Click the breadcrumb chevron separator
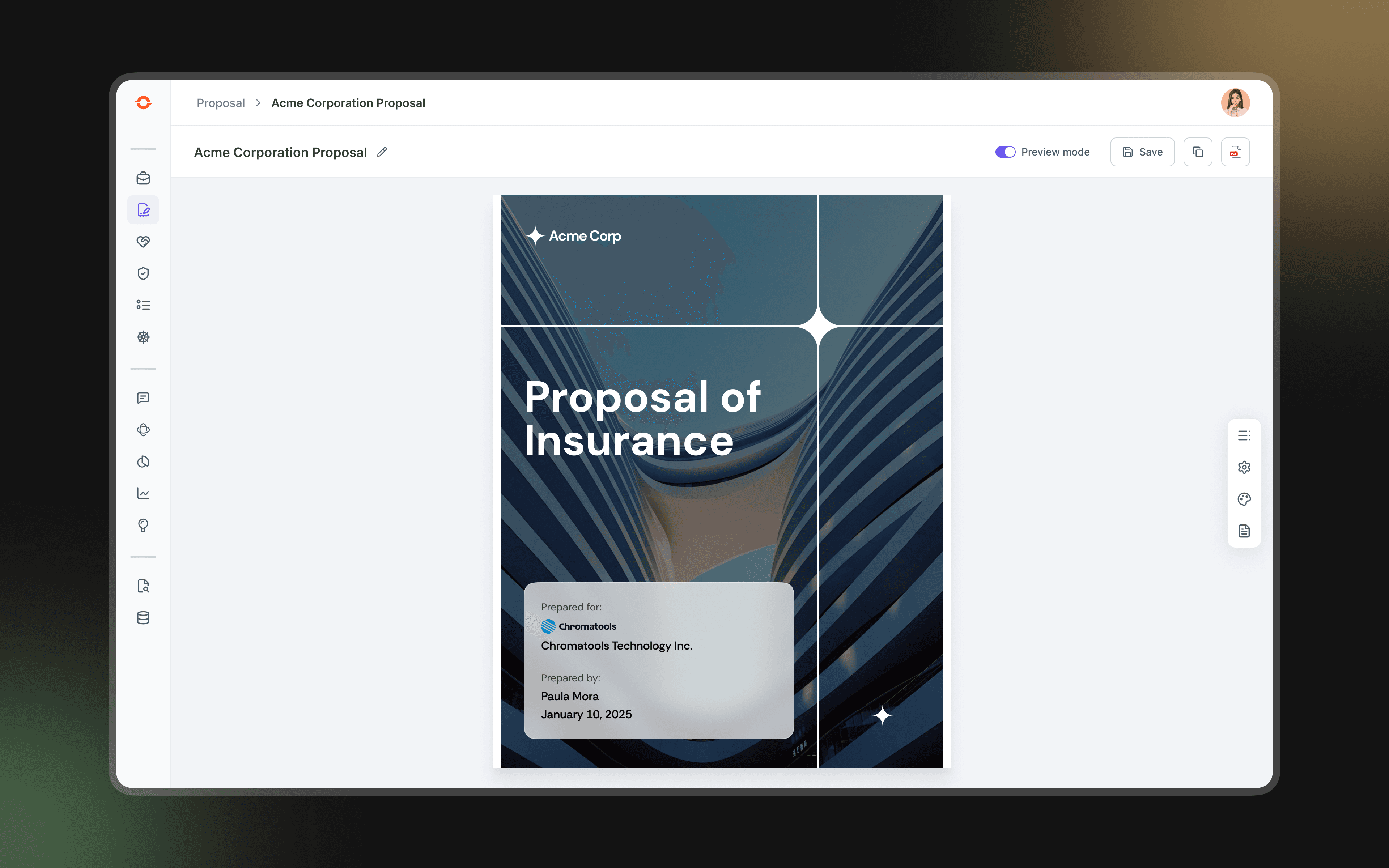This screenshot has width=1389, height=868. (x=258, y=103)
